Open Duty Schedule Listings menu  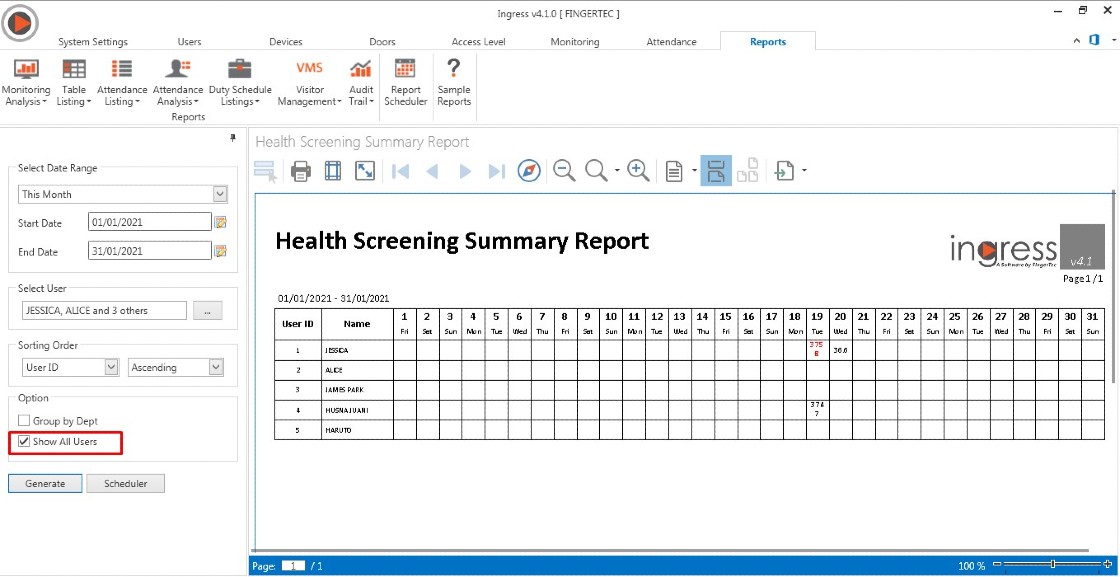[x=240, y=83]
